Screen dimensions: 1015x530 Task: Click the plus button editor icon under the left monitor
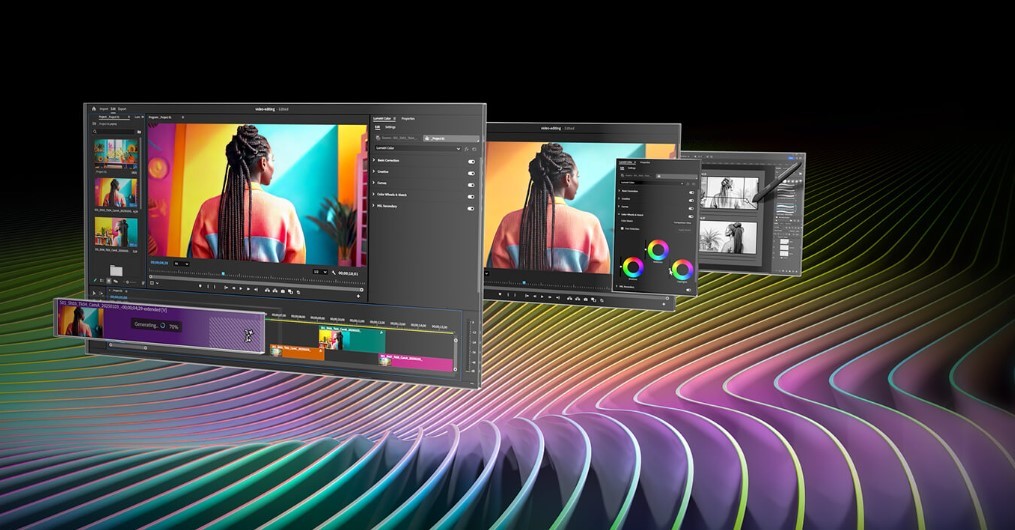point(358,296)
